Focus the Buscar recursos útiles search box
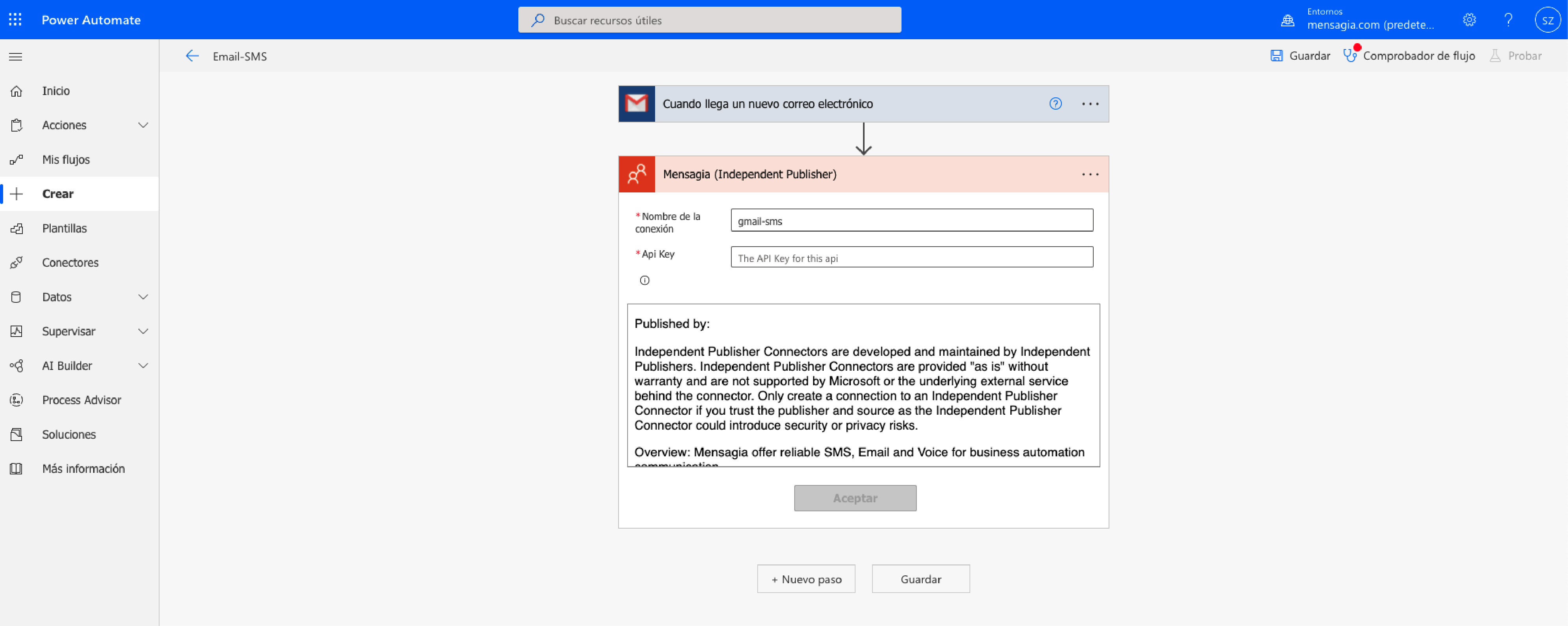This screenshot has width=1568, height=626. point(710,20)
